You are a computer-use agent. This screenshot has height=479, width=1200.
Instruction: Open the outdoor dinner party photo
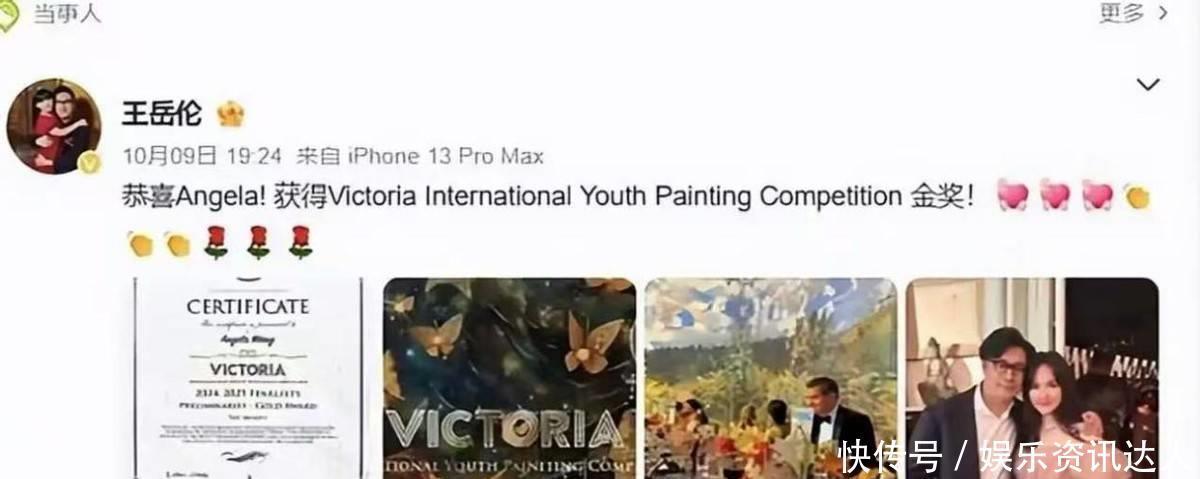[x=771, y=378]
